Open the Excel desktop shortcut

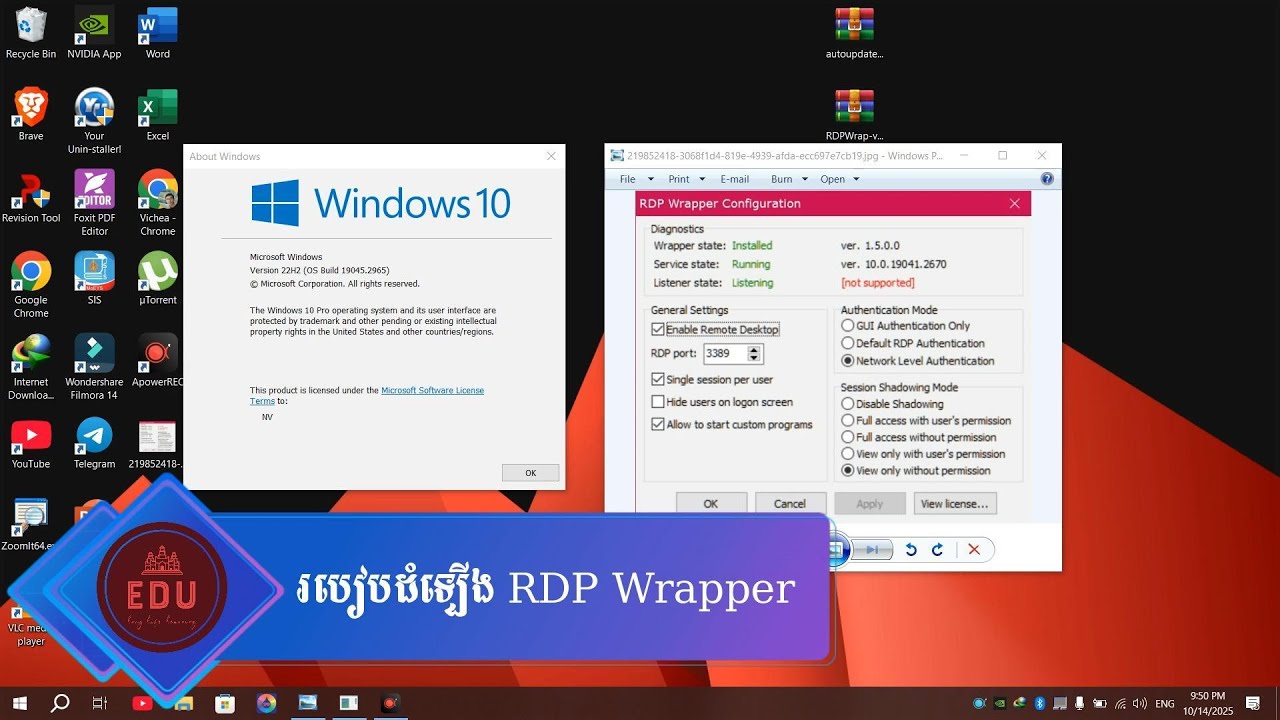click(158, 115)
